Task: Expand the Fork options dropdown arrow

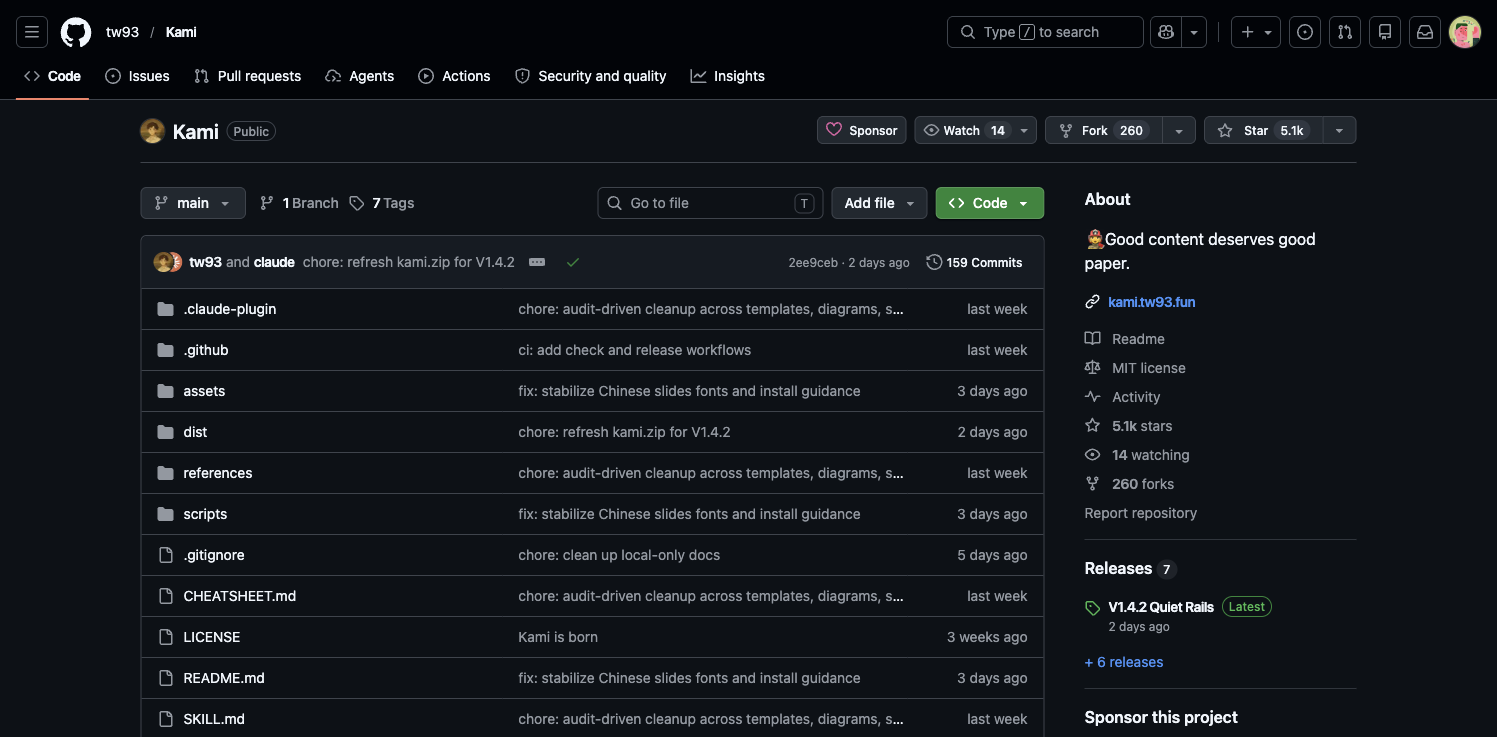Action: (1179, 131)
